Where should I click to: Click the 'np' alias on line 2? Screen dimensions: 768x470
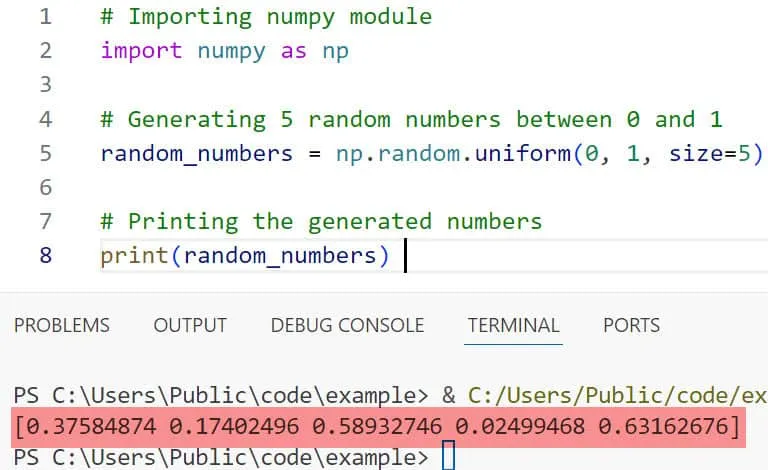click(336, 52)
